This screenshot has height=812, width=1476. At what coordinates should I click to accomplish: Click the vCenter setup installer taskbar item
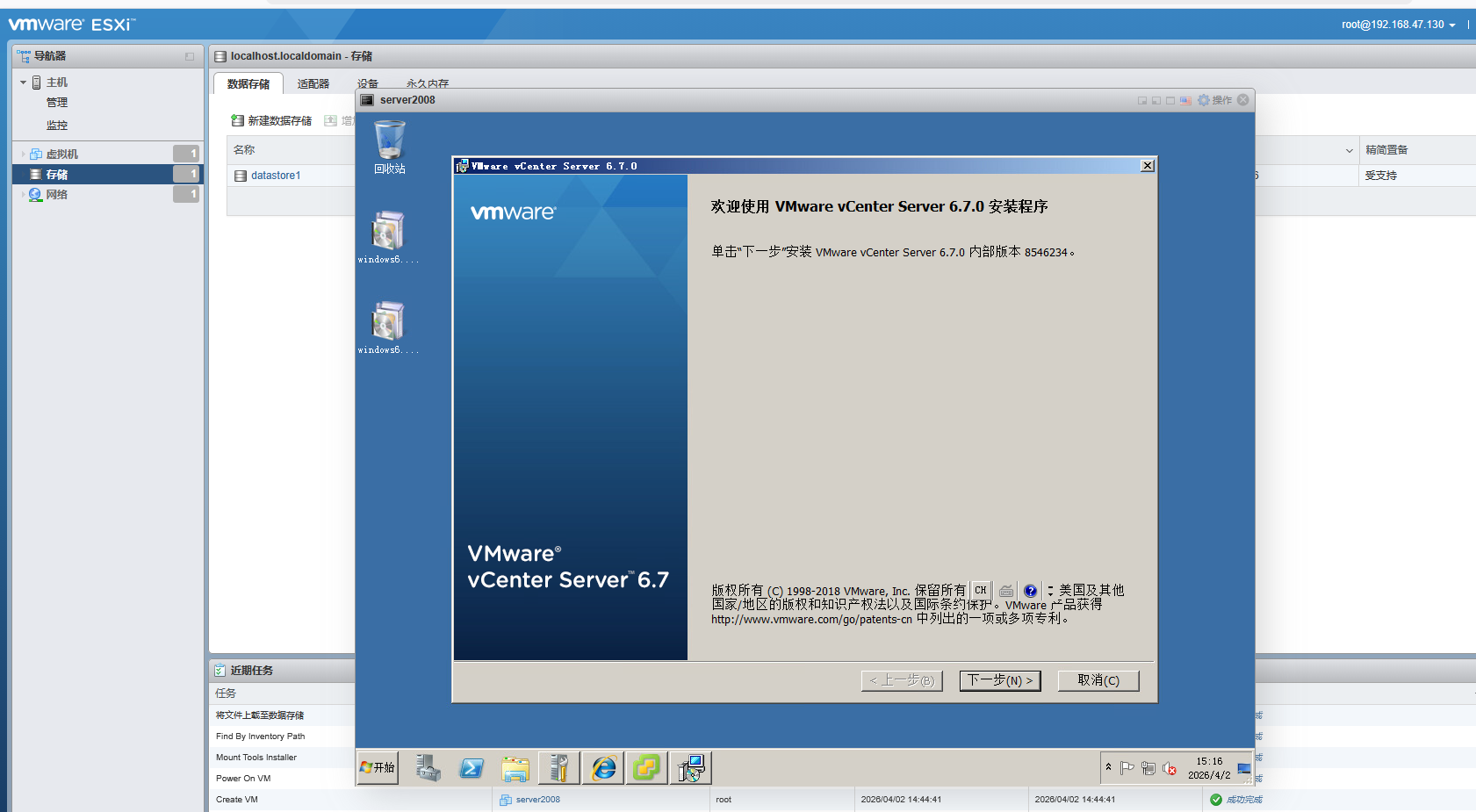coord(691,768)
